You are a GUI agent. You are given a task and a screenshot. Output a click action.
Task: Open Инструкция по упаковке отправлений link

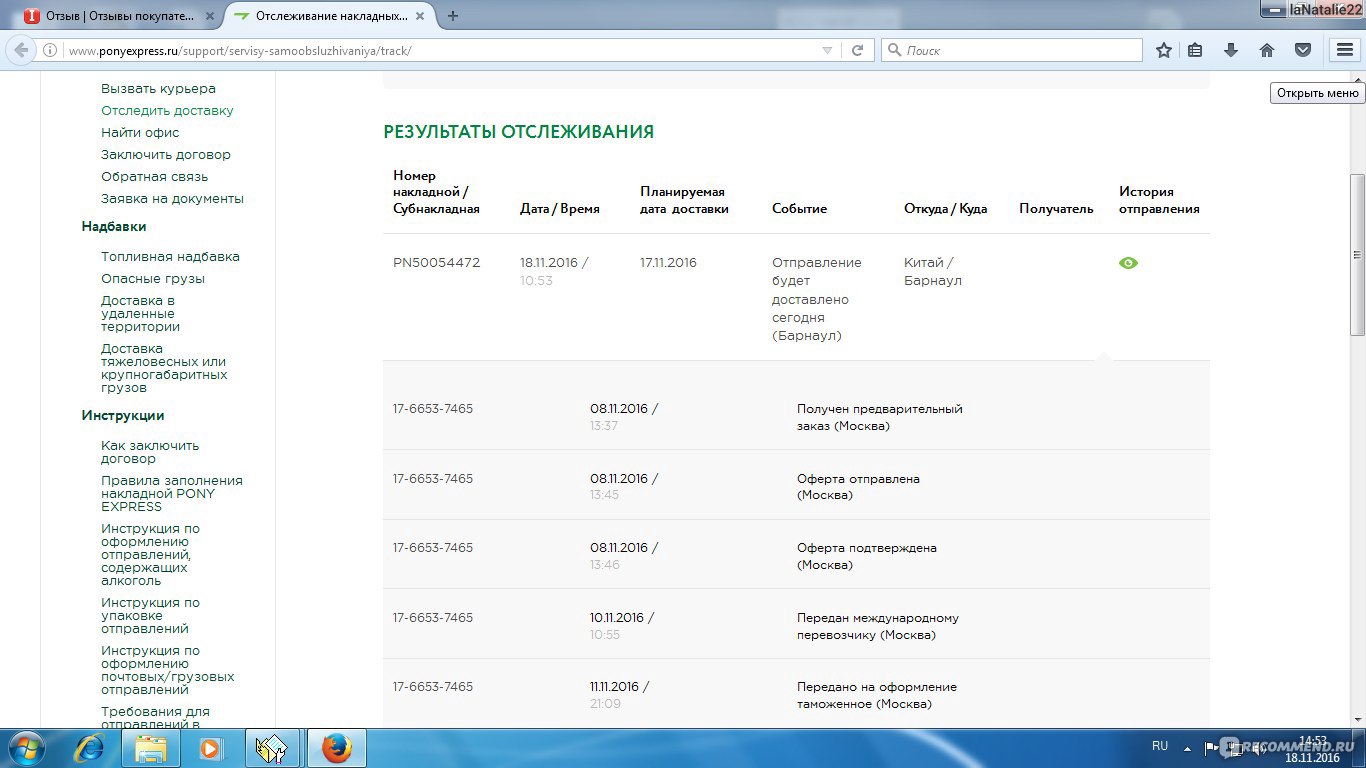(150, 616)
